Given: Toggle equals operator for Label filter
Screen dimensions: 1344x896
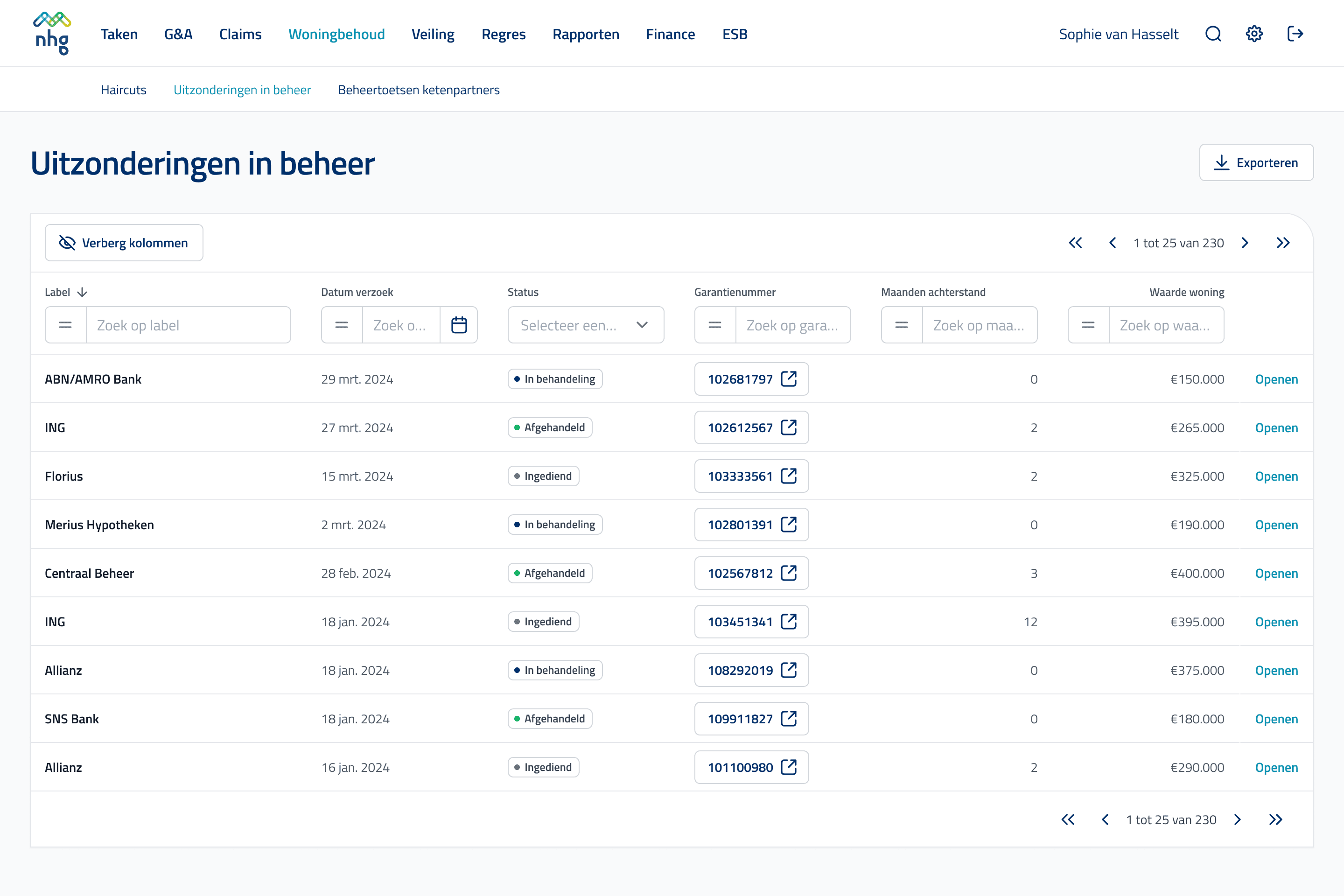Looking at the screenshot, I should click(66, 325).
